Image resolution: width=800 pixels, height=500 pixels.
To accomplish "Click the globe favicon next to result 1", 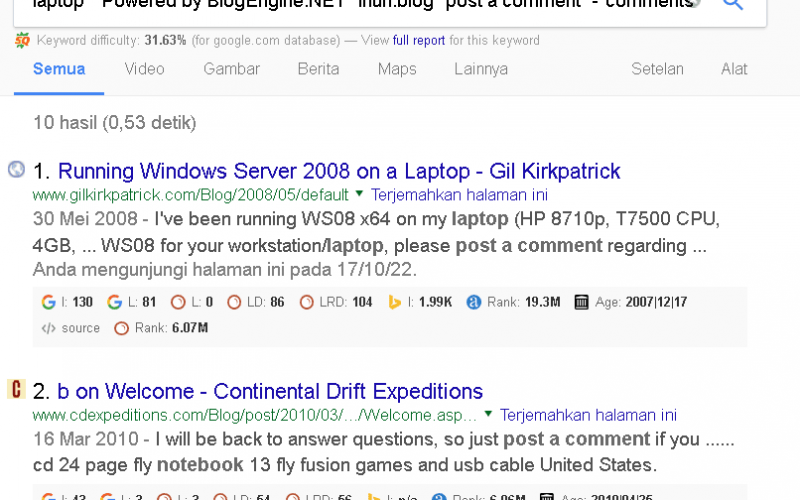I will click(16, 169).
